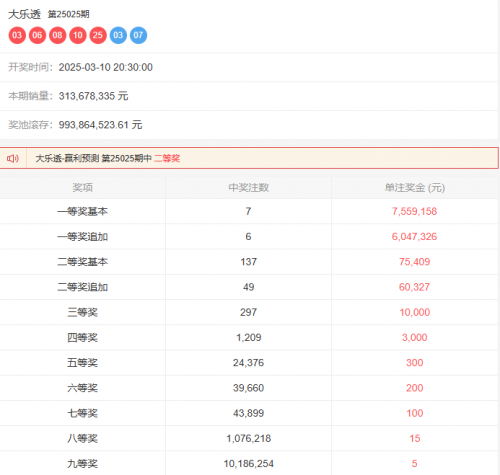Select the blue ball numbered 03
This screenshot has height=475, width=500.
118,35
